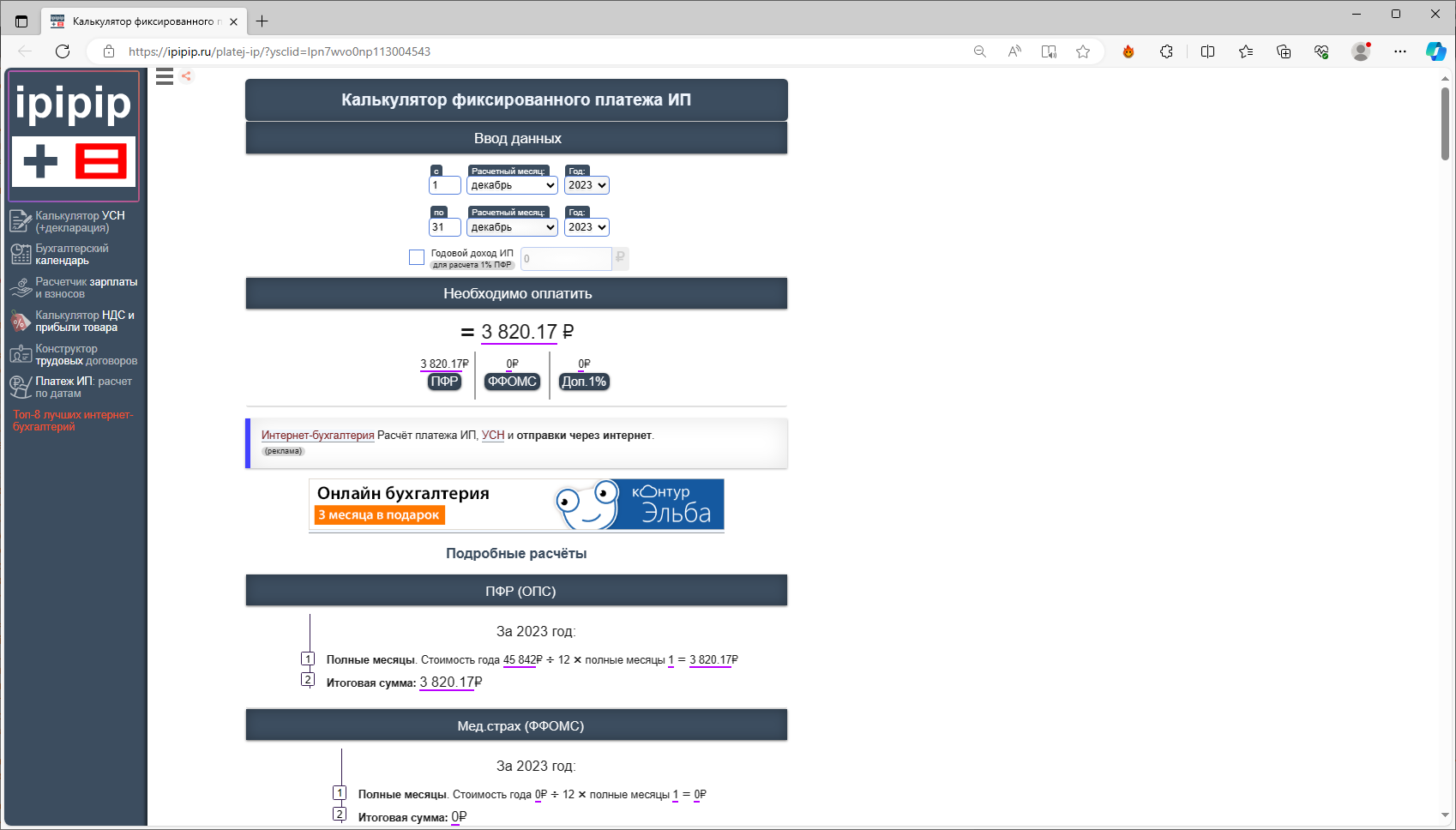1456x830 pixels.
Task: Open Favorites list icon
Action: coord(1246,51)
